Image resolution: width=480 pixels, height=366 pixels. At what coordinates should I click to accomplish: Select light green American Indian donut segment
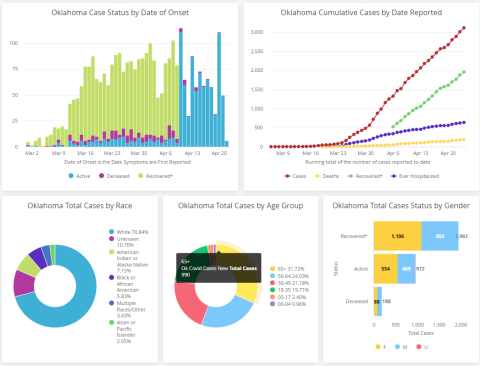29,266
